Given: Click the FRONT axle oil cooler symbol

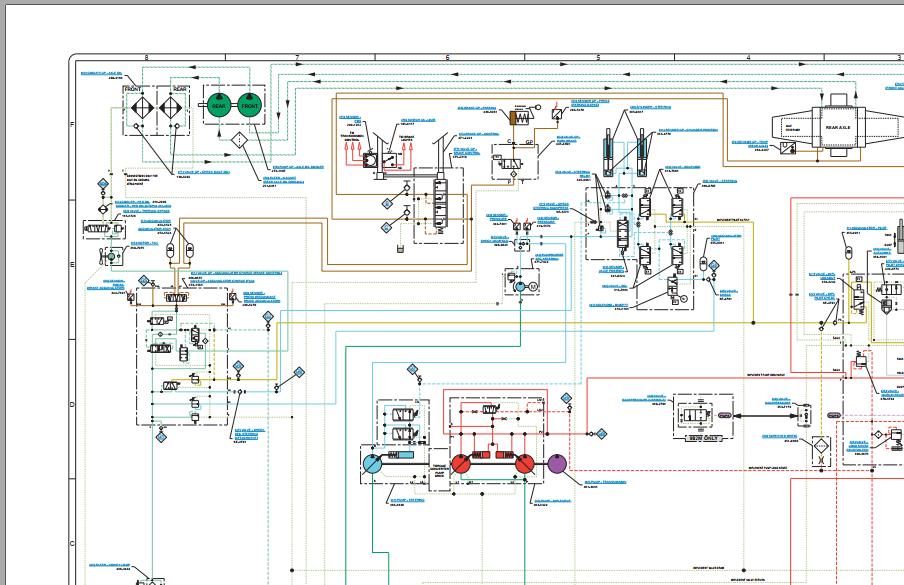Looking at the screenshot, I should pyautogui.click(x=141, y=108).
